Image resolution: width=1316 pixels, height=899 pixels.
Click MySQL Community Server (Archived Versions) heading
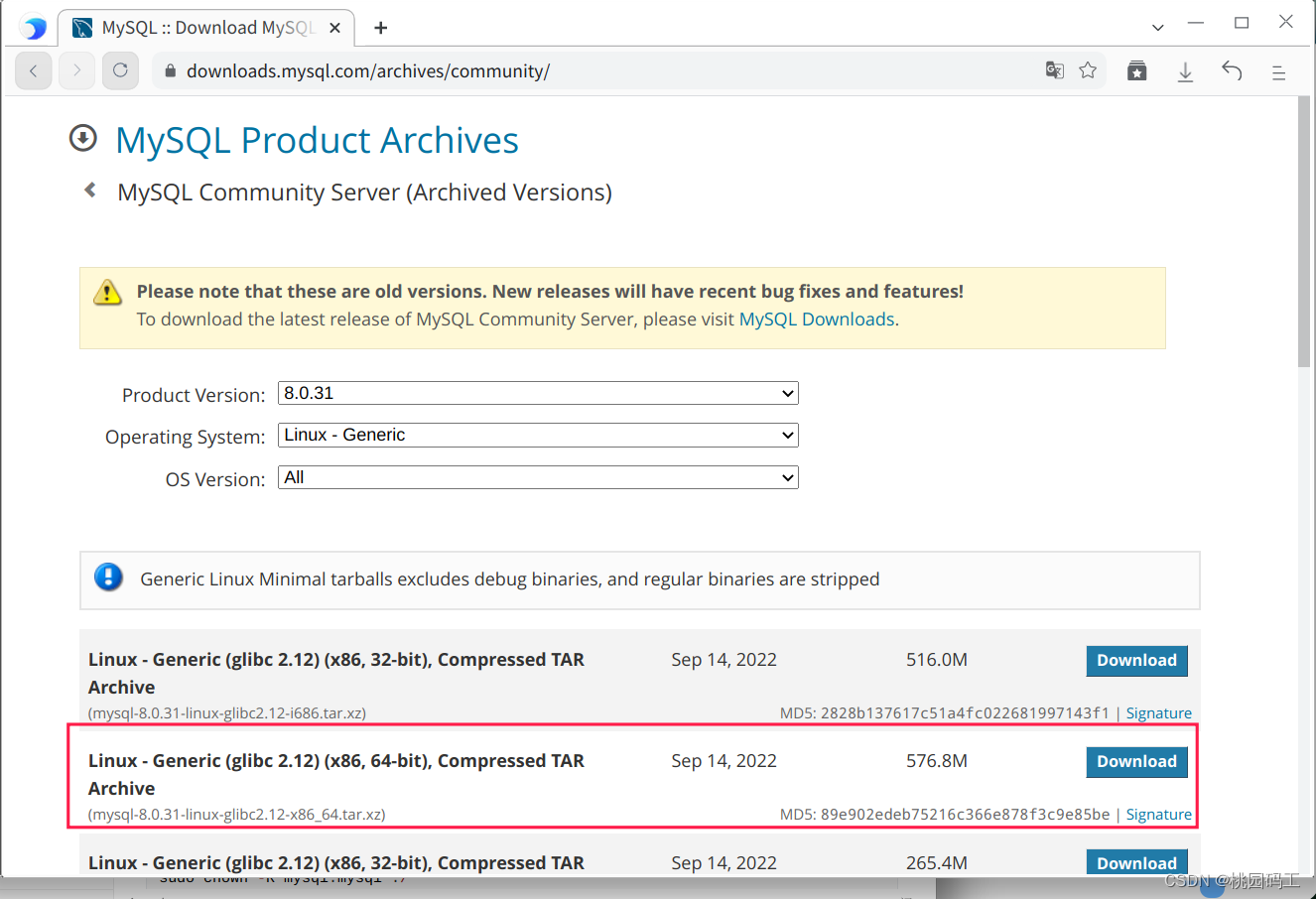(364, 193)
